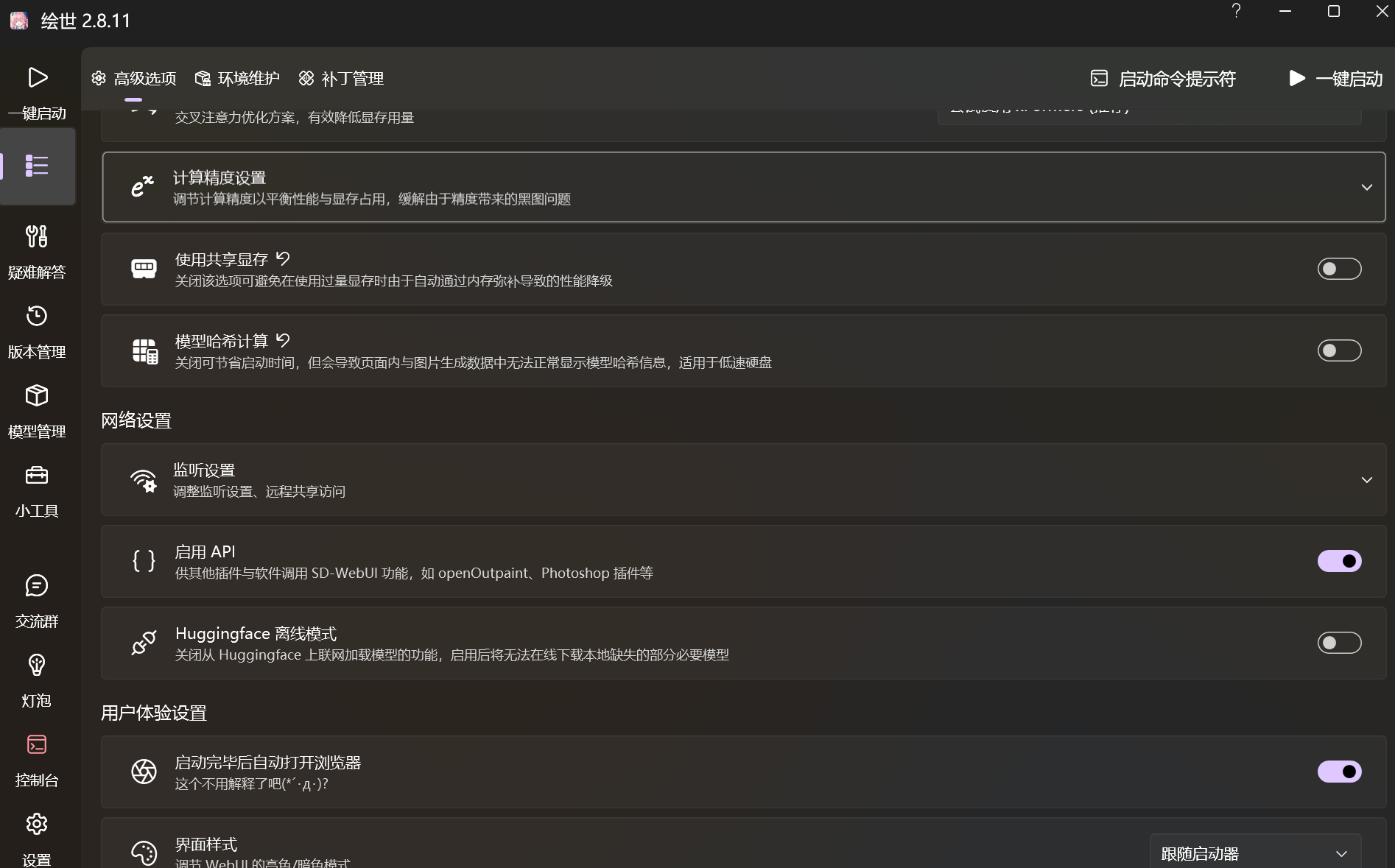Open the 跟随启动器 界面样式 dropdown
This screenshot has height=868, width=1395.
tap(1255, 853)
